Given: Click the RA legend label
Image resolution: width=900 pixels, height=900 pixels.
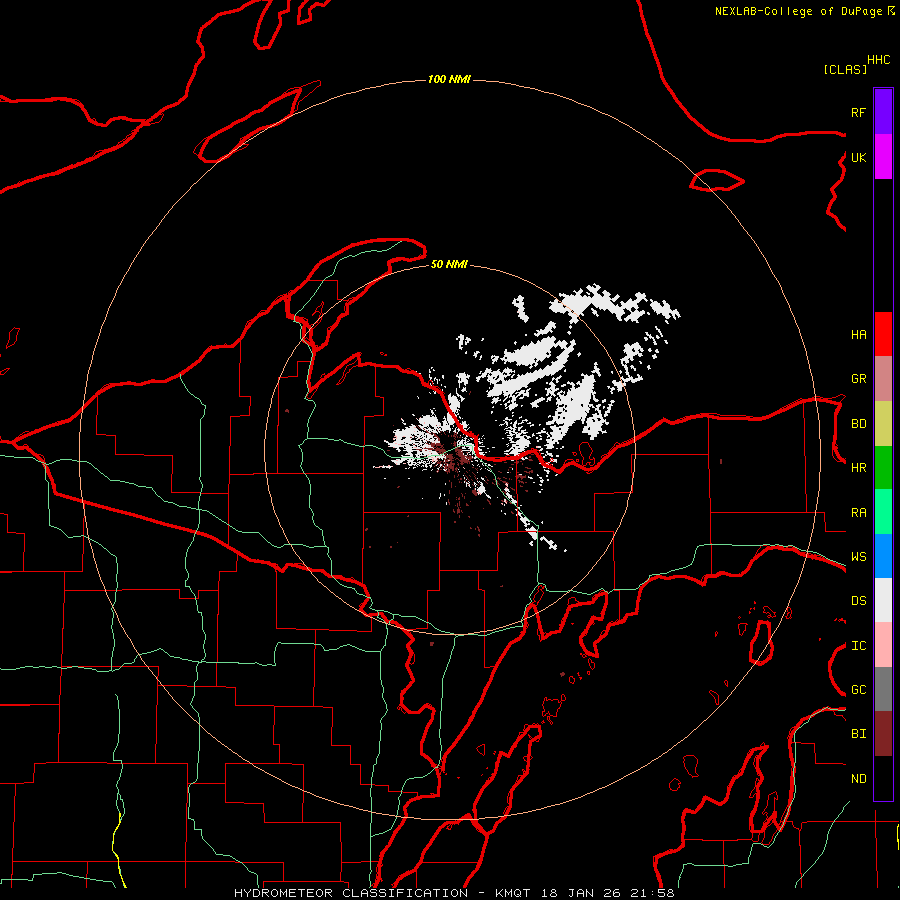Looking at the screenshot, I should point(858,513).
